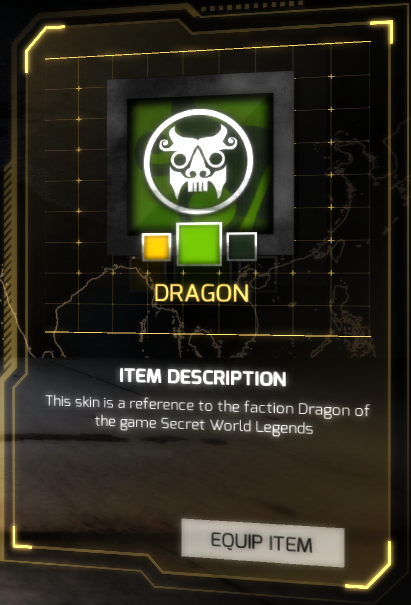Click the ITEM DESCRIPTION heading
Screen dimensions: 411x605
click(x=203, y=377)
